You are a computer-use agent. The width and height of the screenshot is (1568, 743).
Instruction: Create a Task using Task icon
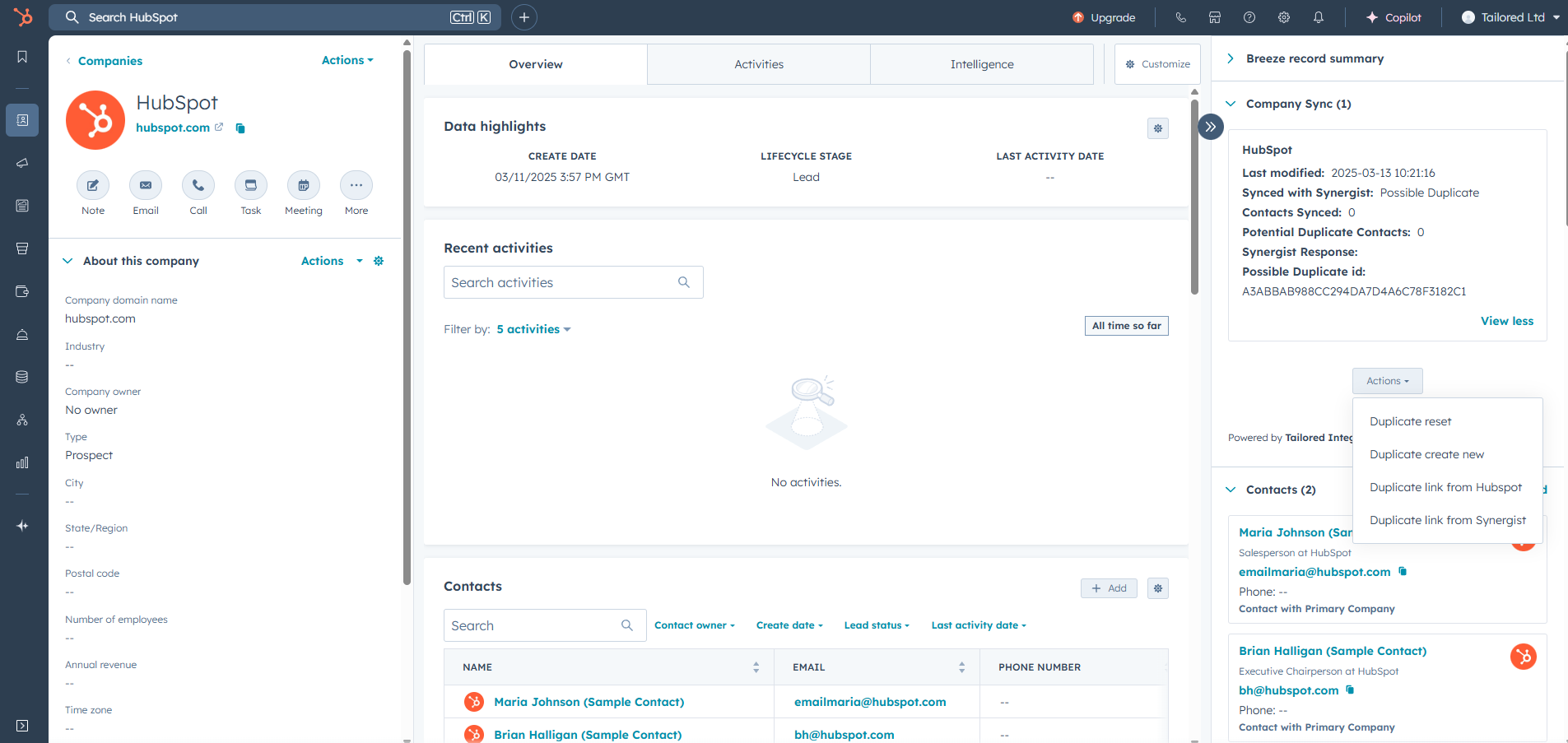[x=251, y=186]
